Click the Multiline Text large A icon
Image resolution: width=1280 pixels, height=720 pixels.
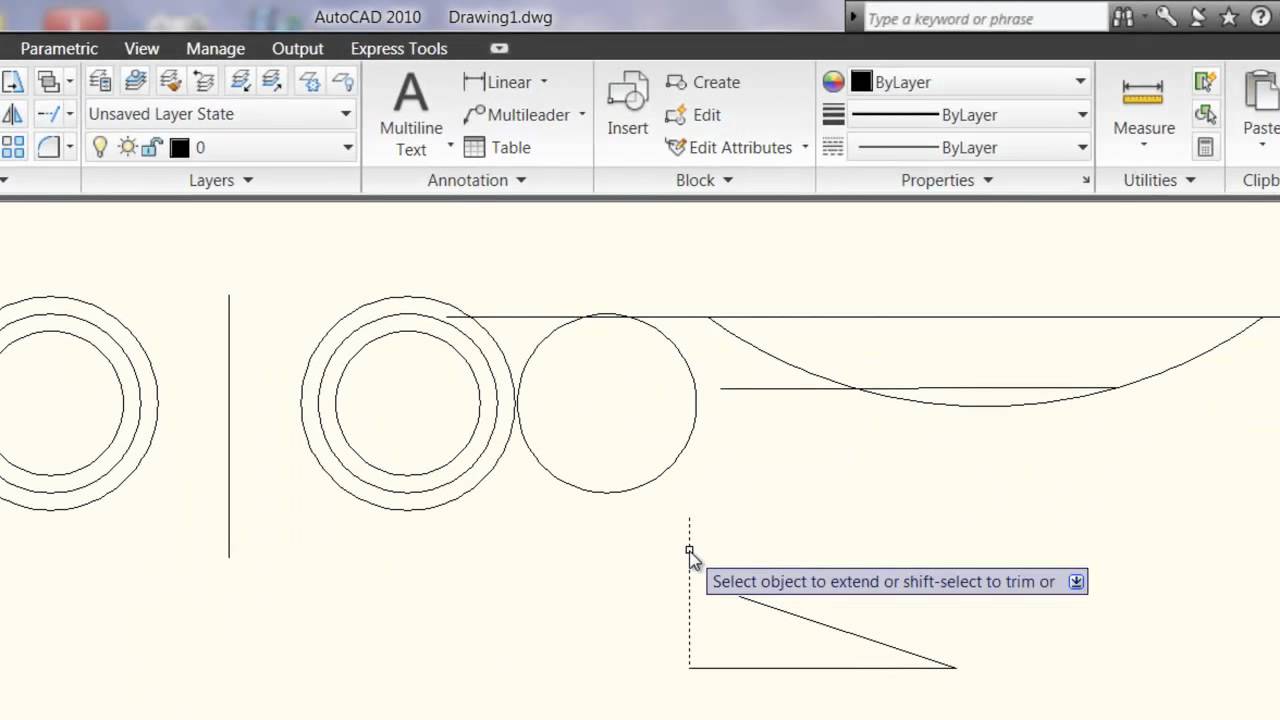(410, 93)
